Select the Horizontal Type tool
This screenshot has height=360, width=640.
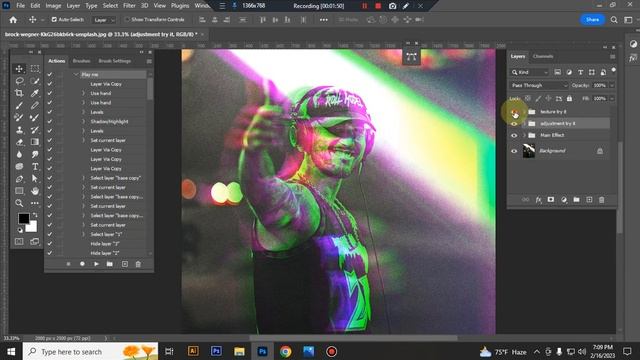click(35, 167)
